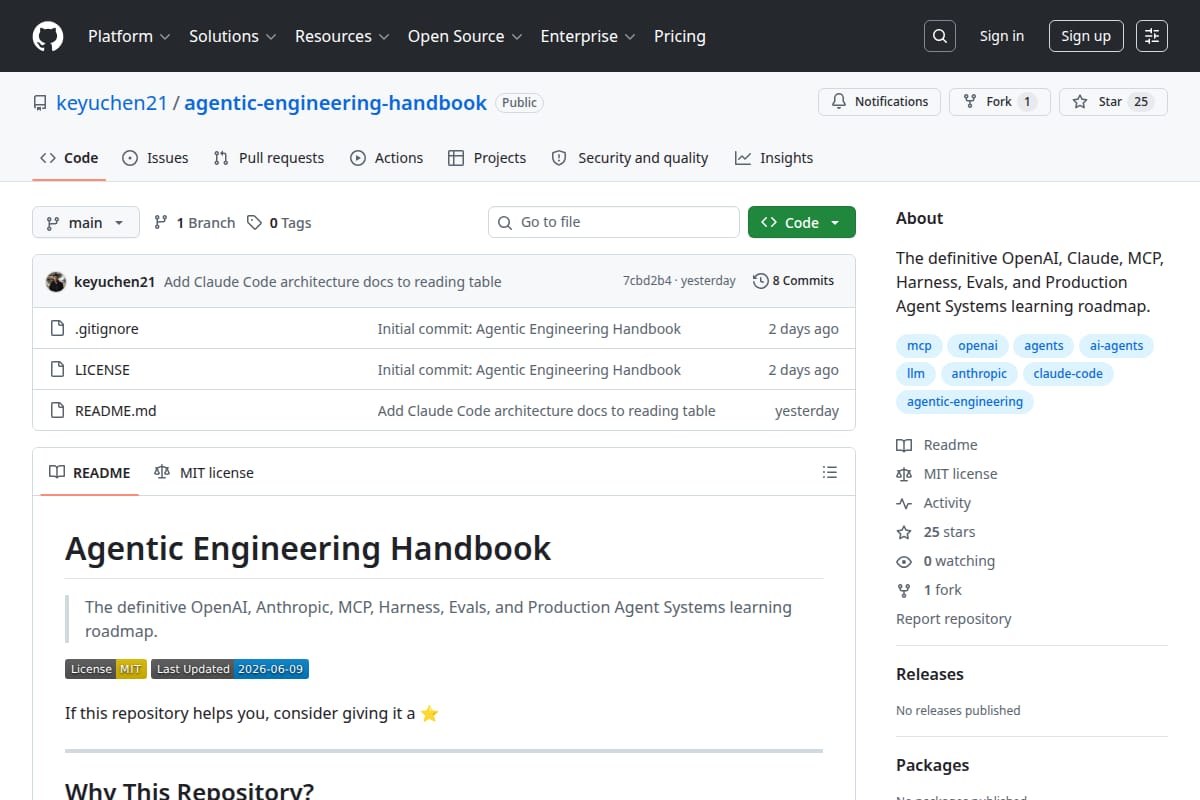
Task: Open the Releases heading link
Action: point(930,674)
